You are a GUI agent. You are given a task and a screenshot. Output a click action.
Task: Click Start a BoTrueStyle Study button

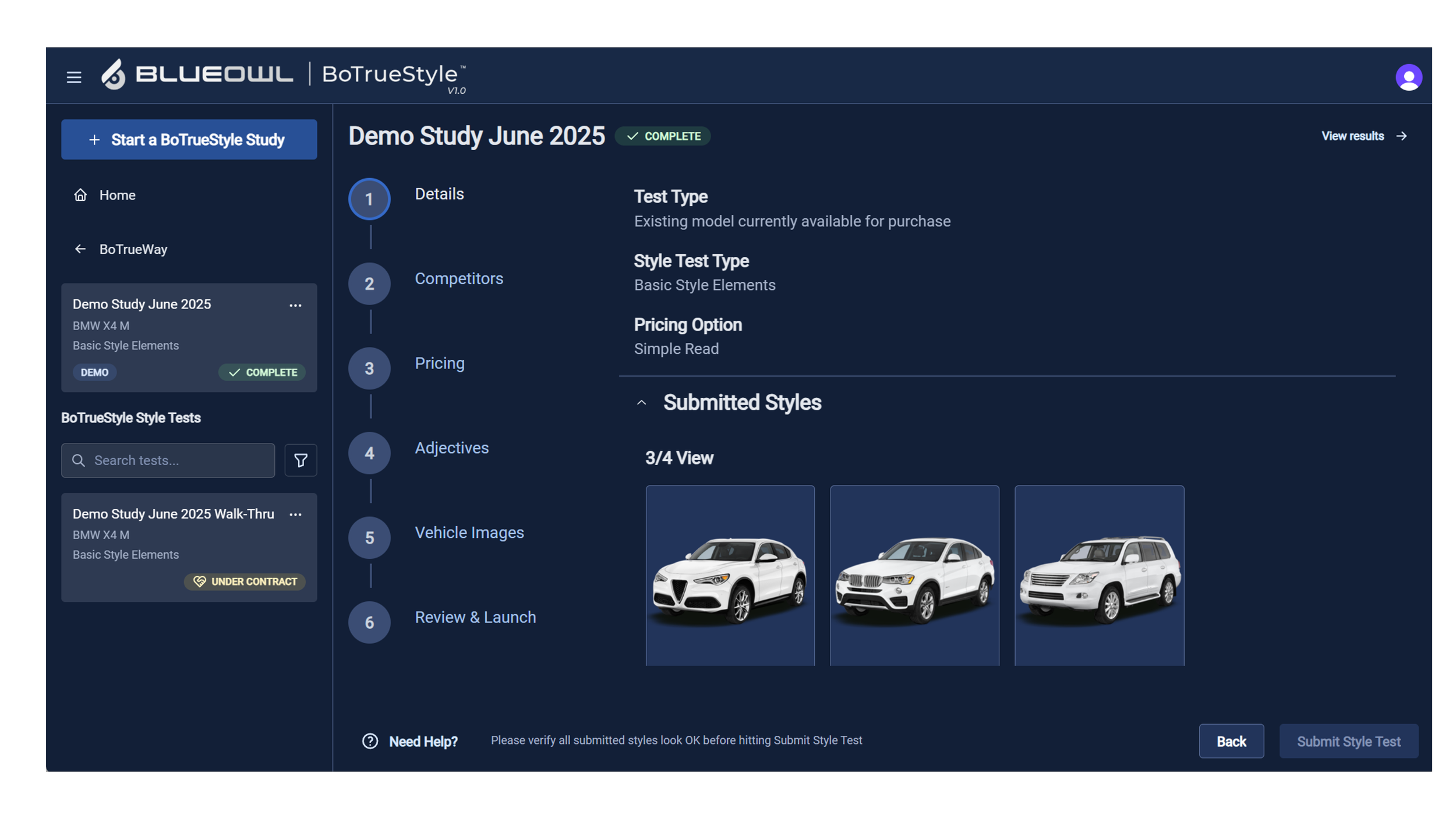pos(189,140)
